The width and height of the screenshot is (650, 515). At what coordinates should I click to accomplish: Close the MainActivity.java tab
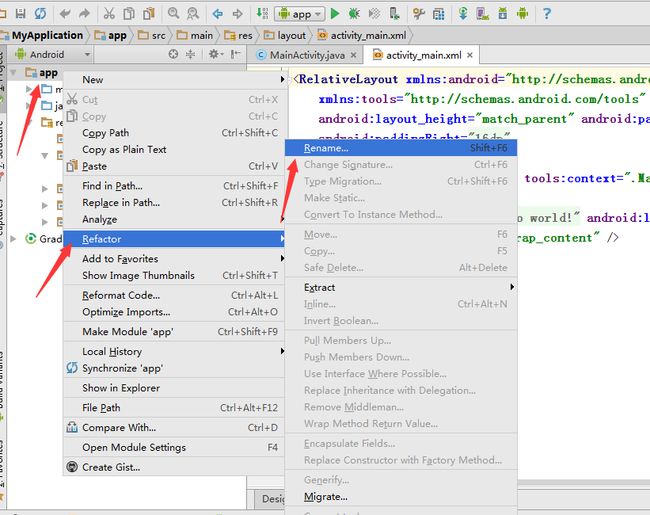pyautogui.click(x=353, y=55)
